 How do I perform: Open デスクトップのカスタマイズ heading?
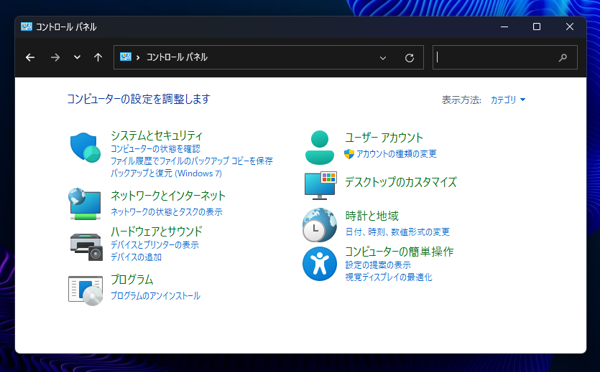coord(401,182)
